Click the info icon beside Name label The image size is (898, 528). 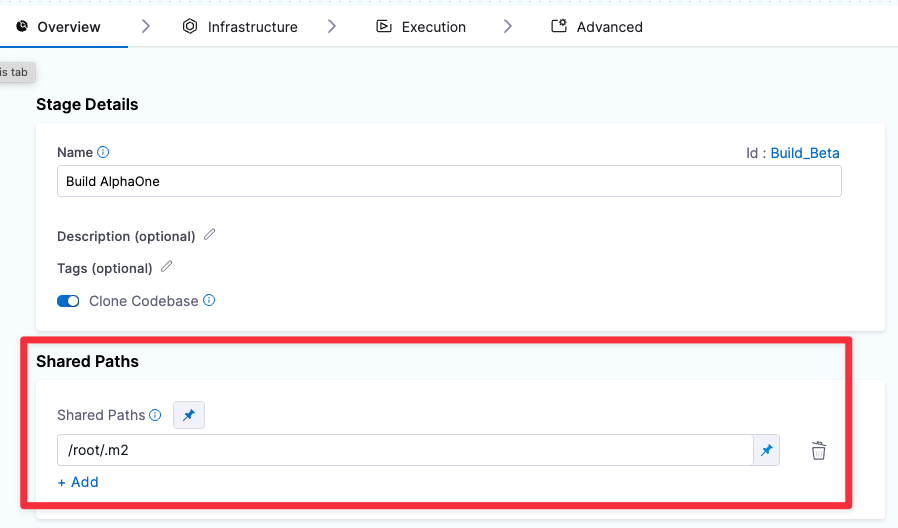103,153
